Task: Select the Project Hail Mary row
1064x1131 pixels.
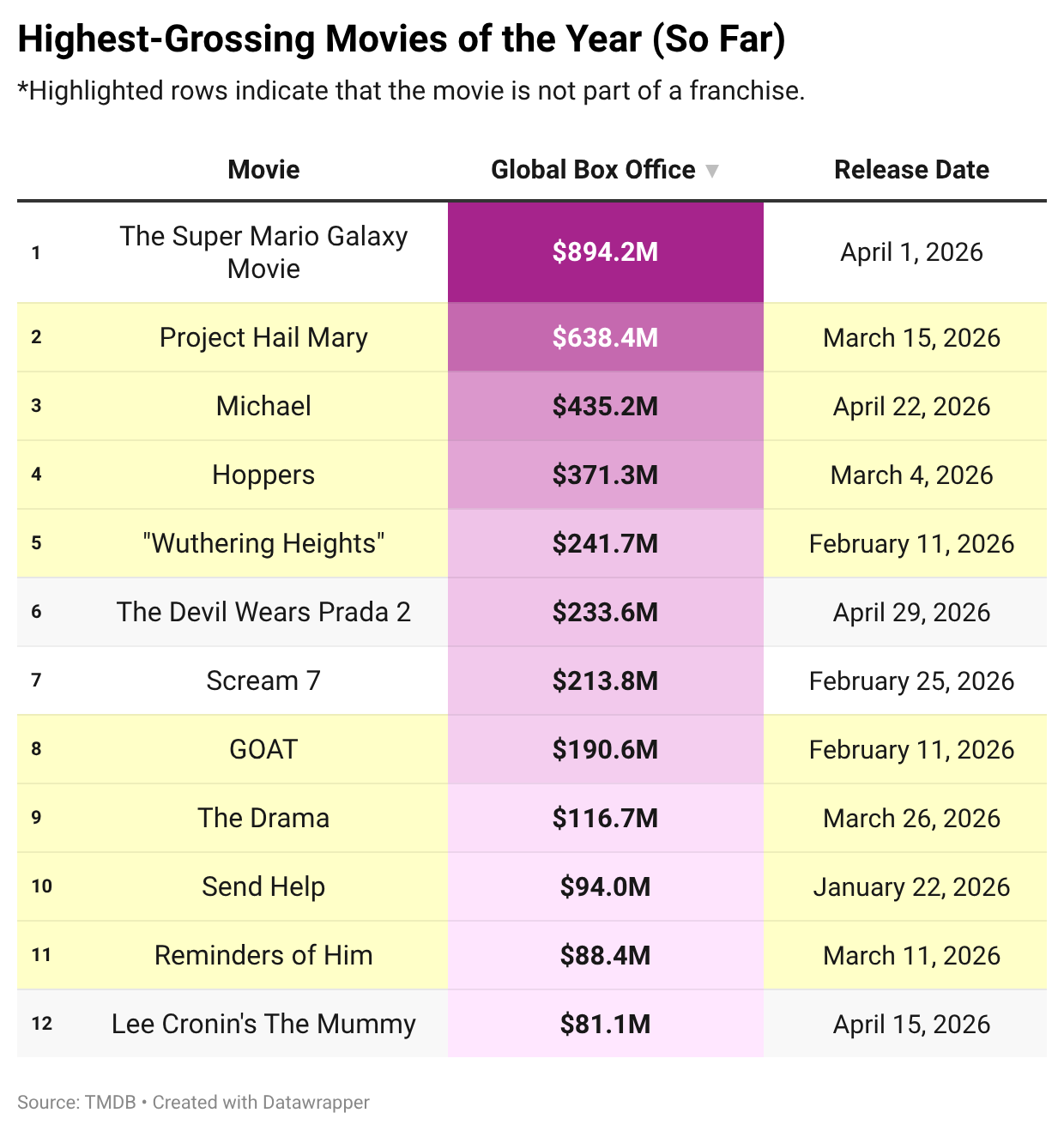Action: click(x=532, y=337)
